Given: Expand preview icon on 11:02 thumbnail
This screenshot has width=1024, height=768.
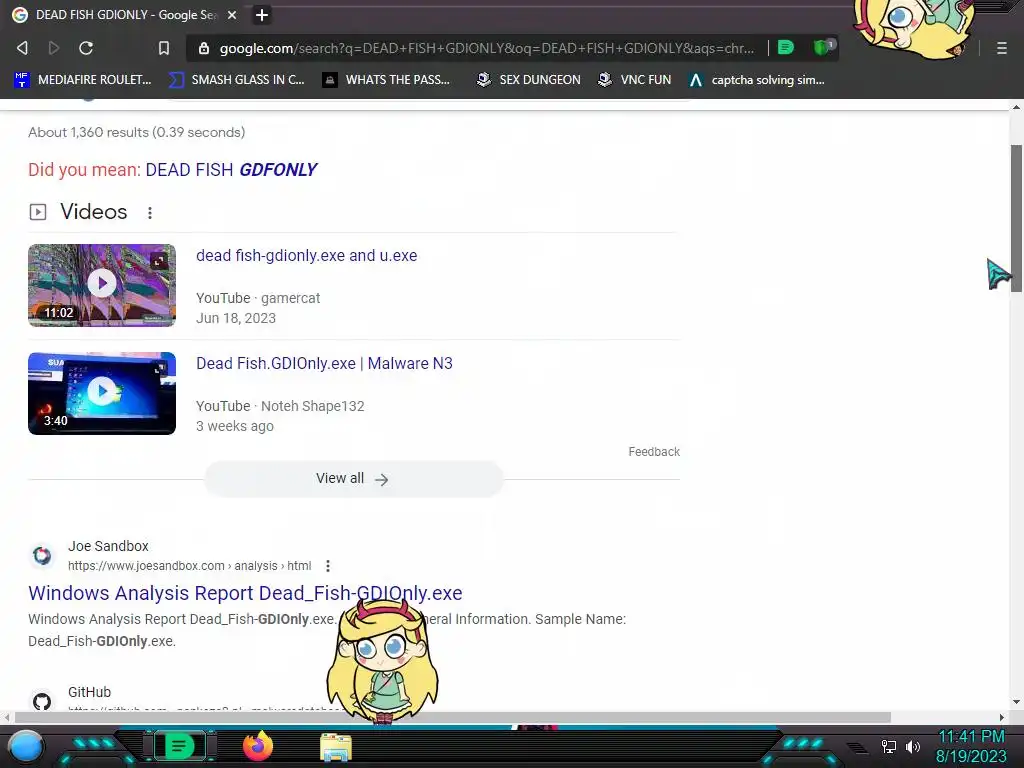Looking at the screenshot, I should [x=159, y=261].
